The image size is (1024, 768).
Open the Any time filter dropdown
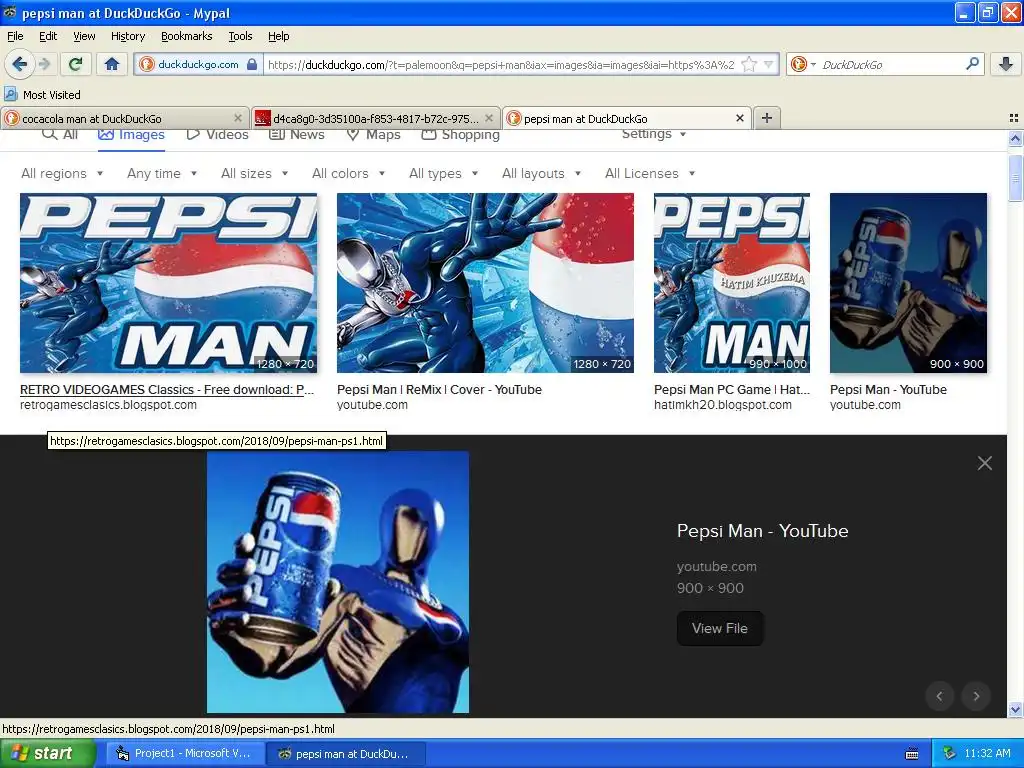tap(162, 173)
